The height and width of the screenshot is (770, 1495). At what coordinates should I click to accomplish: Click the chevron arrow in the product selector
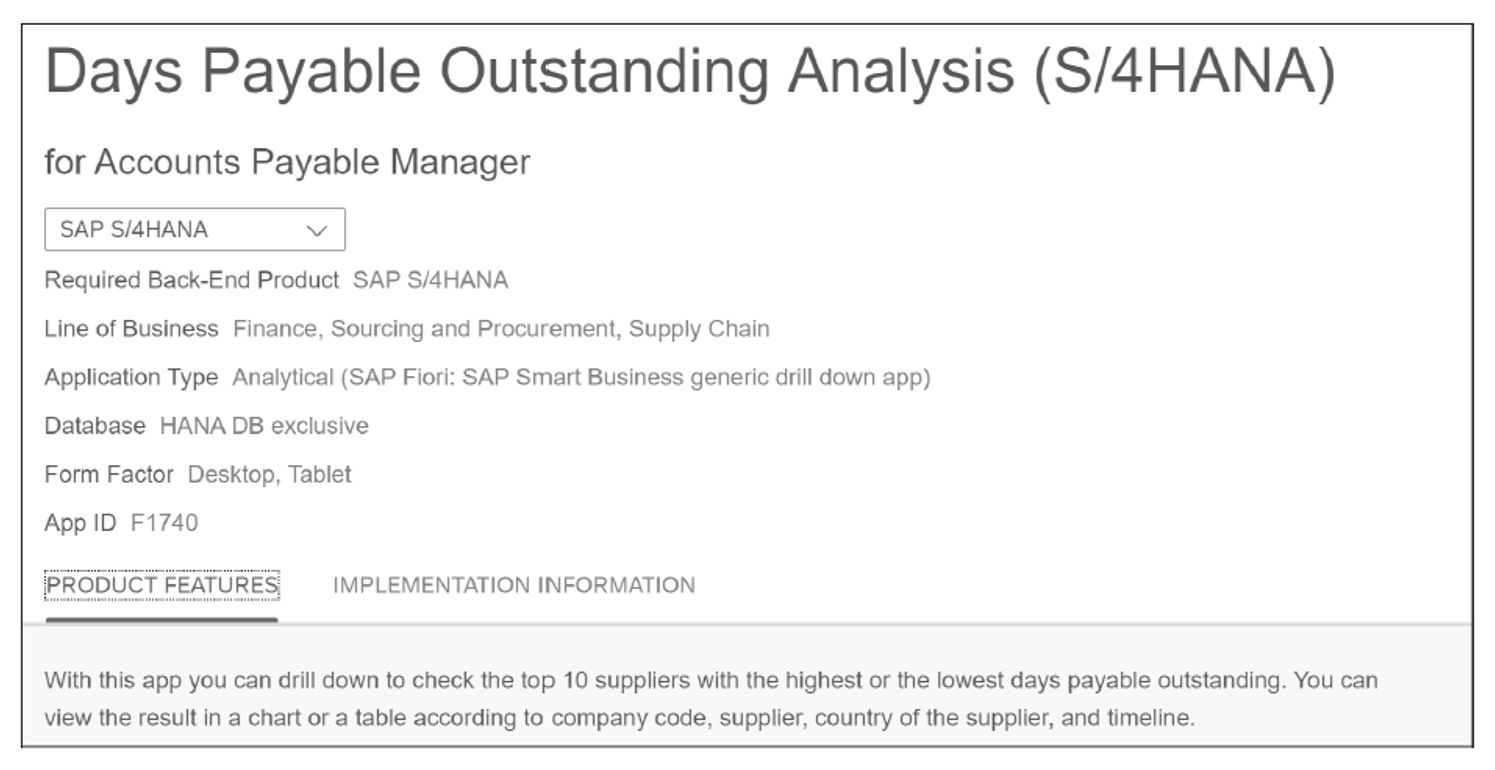[317, 230]
